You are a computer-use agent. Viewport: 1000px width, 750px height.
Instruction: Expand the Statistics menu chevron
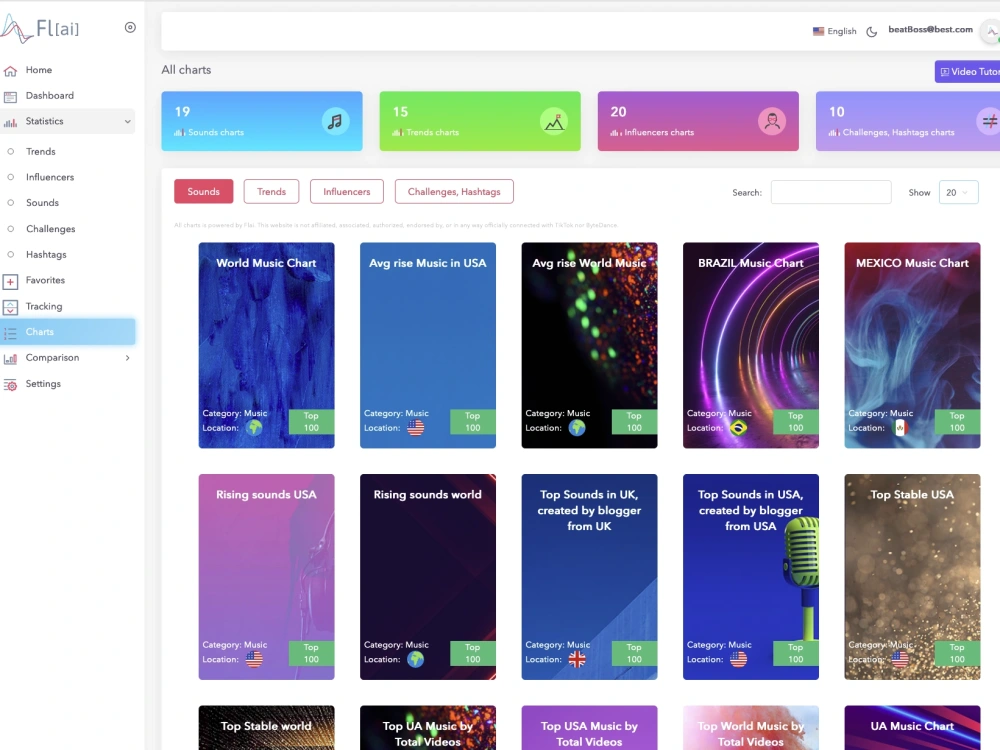pyautogui.click(x=128, y=121)
